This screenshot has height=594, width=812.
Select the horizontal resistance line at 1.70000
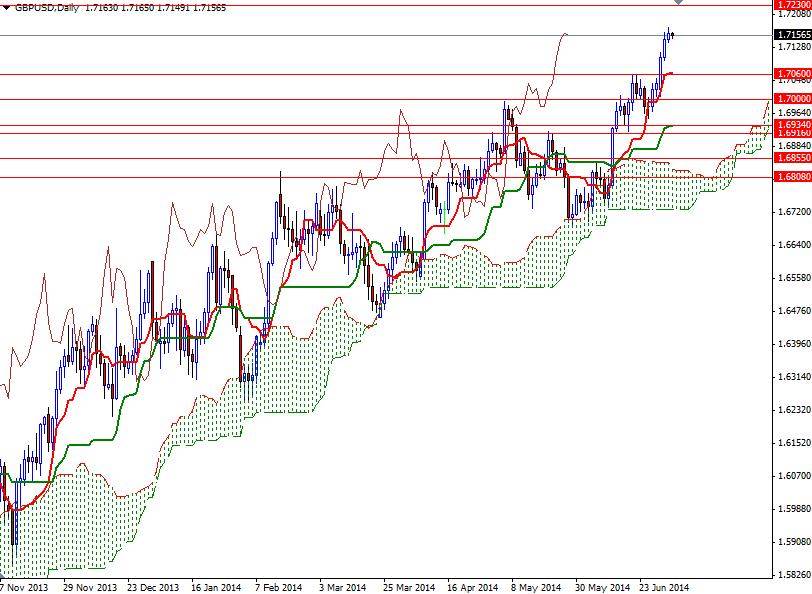[x=400, y=98]
